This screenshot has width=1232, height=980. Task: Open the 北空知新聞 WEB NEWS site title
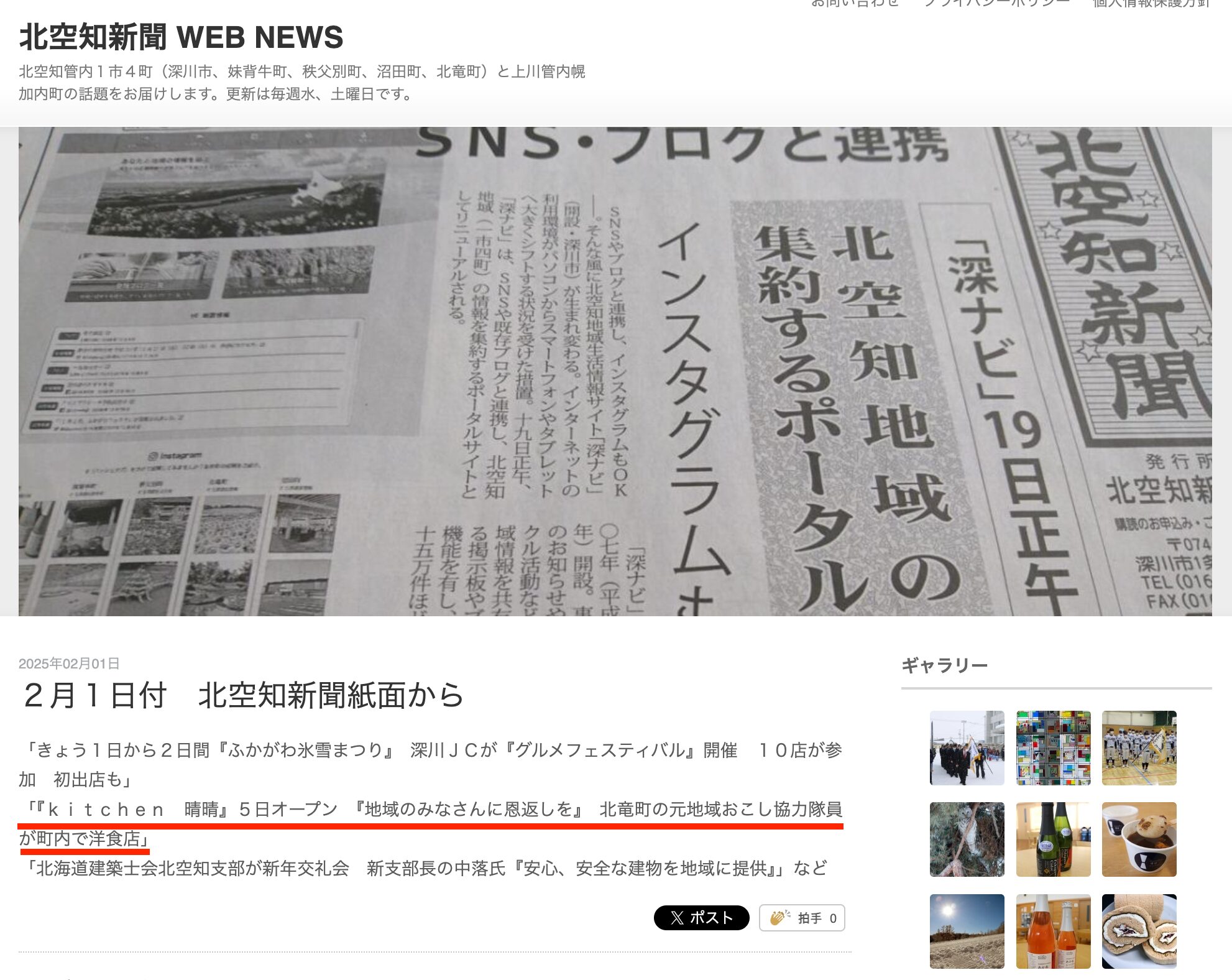(181, 37)
